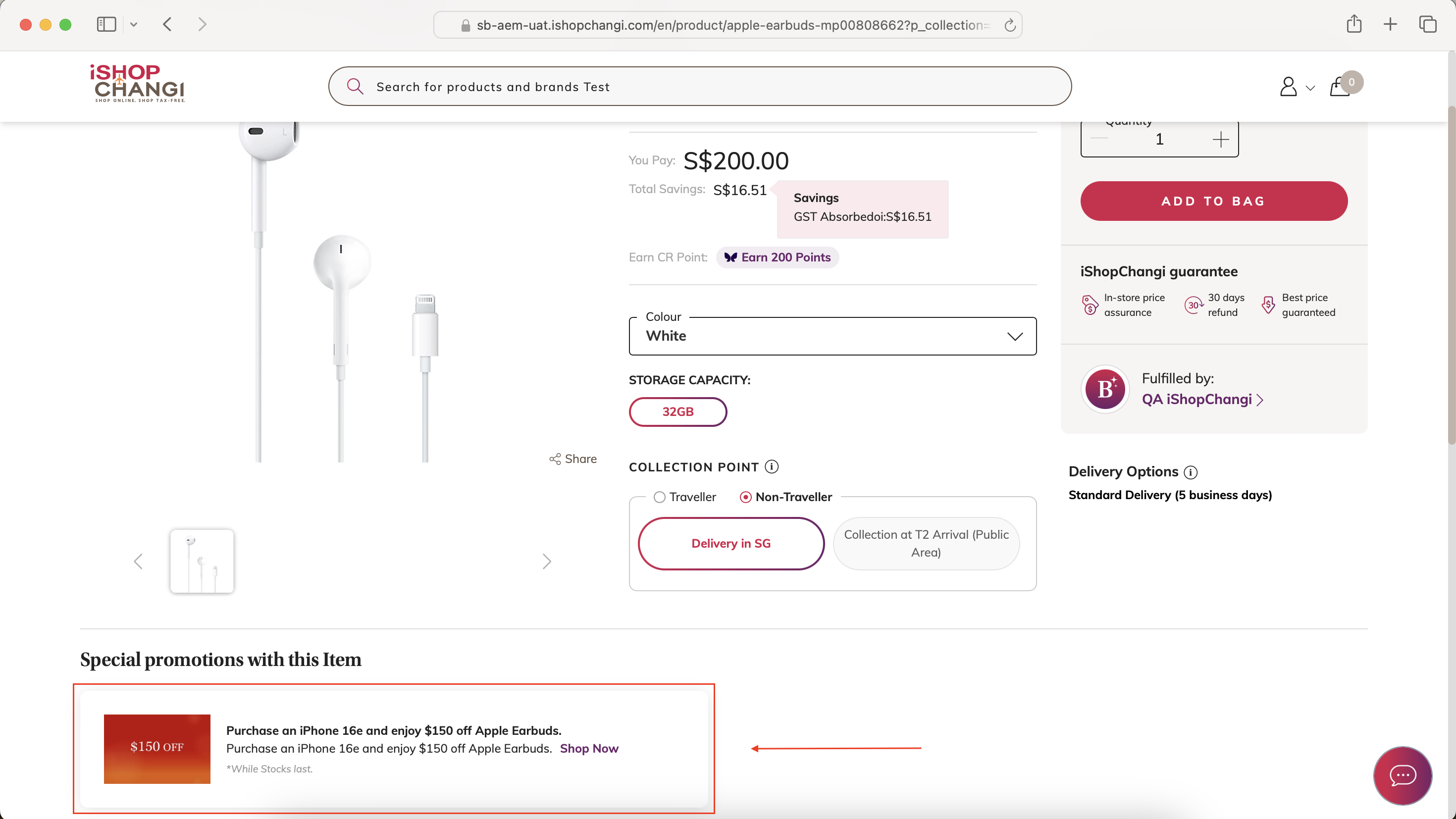Viewport: 1456px width, 819px height.
Task: Open the live chat bubble icon
Action: click(x=1403, y=775)
